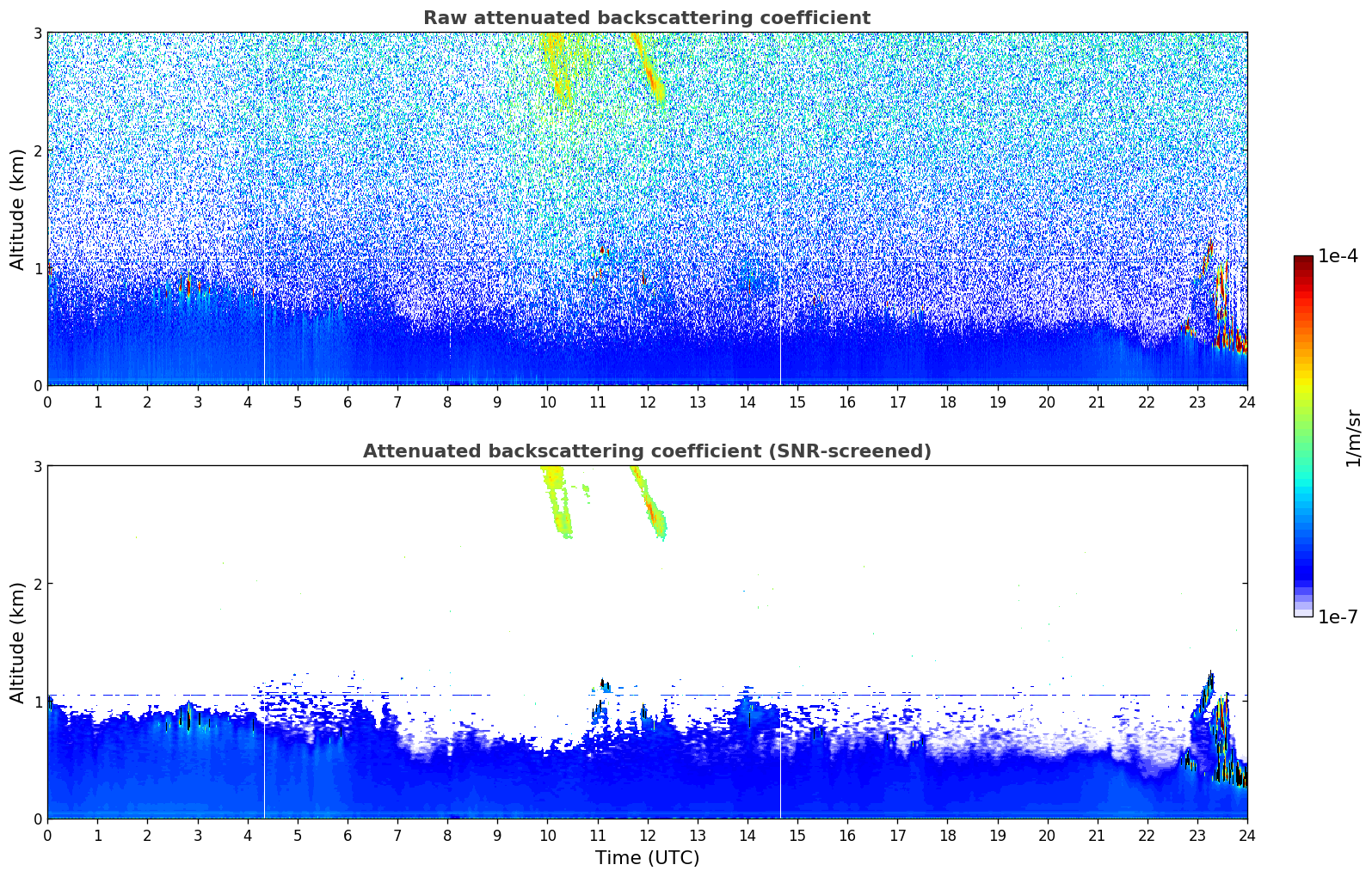Screen dimensions: 1372x877
Task: Click the 6 time tick under the SNR-screened plot
Action: pos(348,835)
